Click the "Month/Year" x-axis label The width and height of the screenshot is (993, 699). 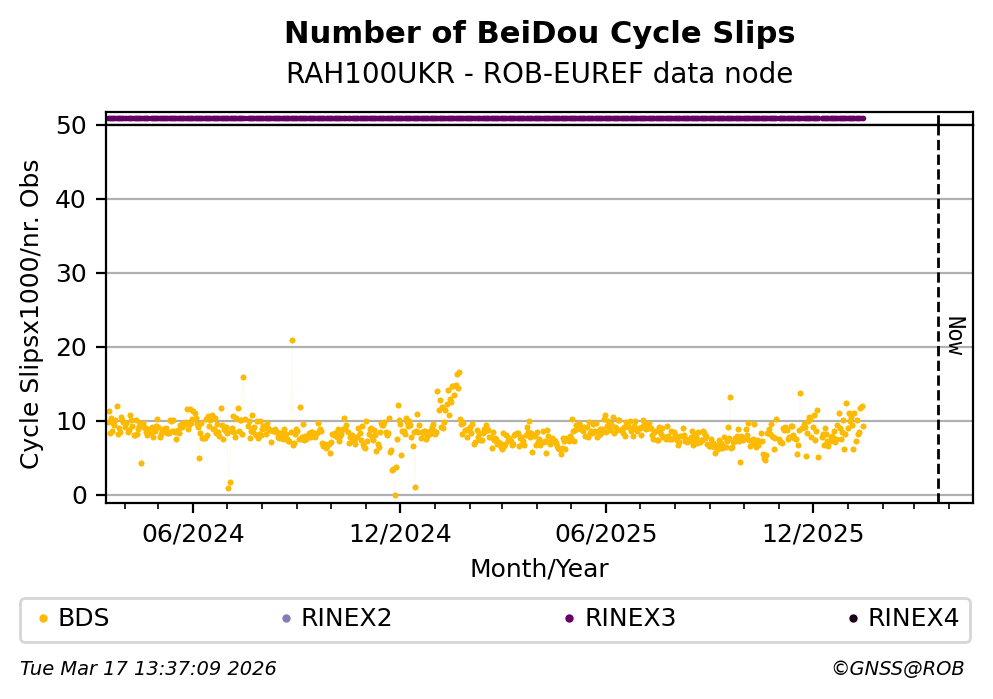point(539,569)
